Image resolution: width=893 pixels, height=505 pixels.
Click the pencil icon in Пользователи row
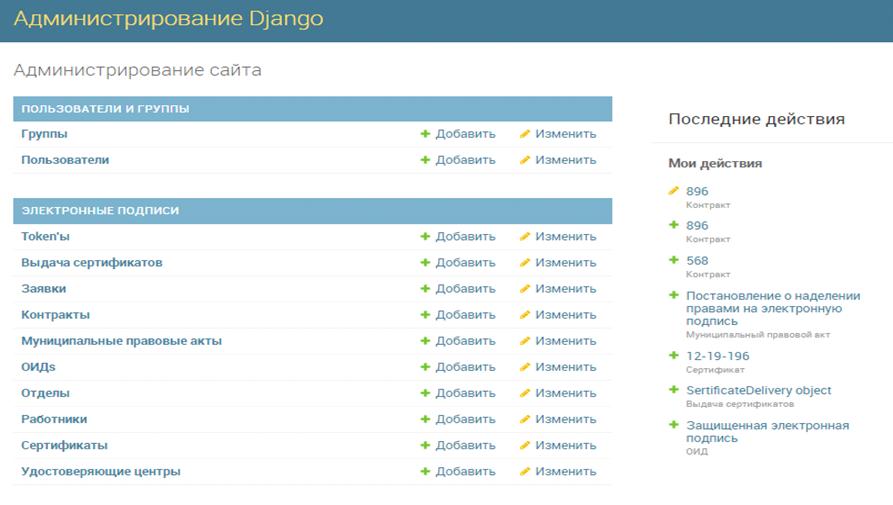pos(525,160)
